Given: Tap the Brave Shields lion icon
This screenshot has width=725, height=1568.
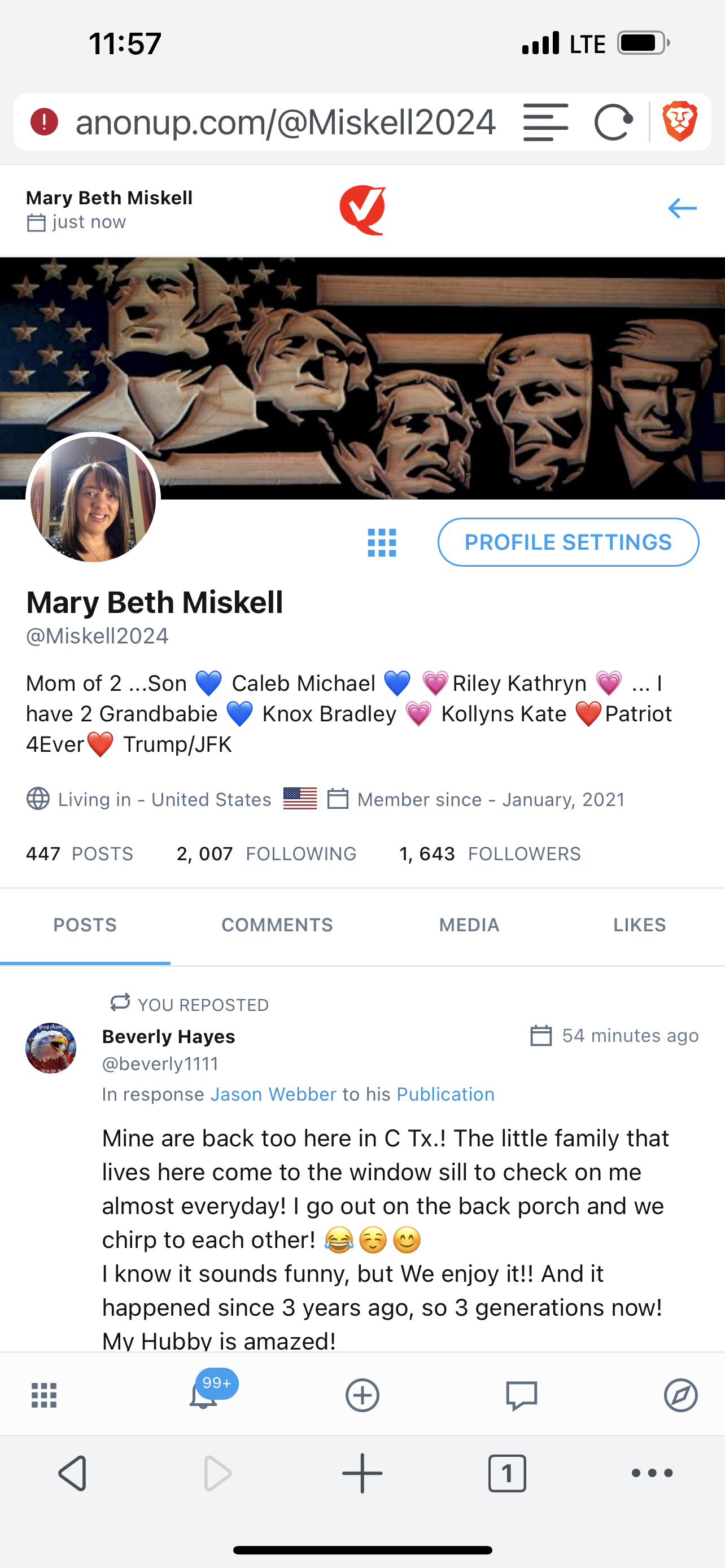Looking at the screenshot, I should [679, 122].
